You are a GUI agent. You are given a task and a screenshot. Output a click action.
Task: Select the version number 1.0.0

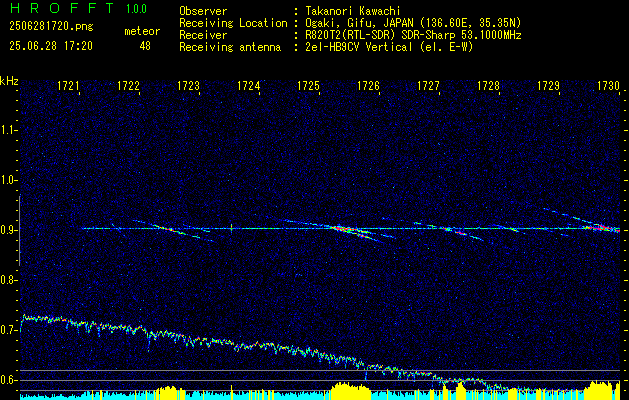pyautogui.click(x=136, y=9)
